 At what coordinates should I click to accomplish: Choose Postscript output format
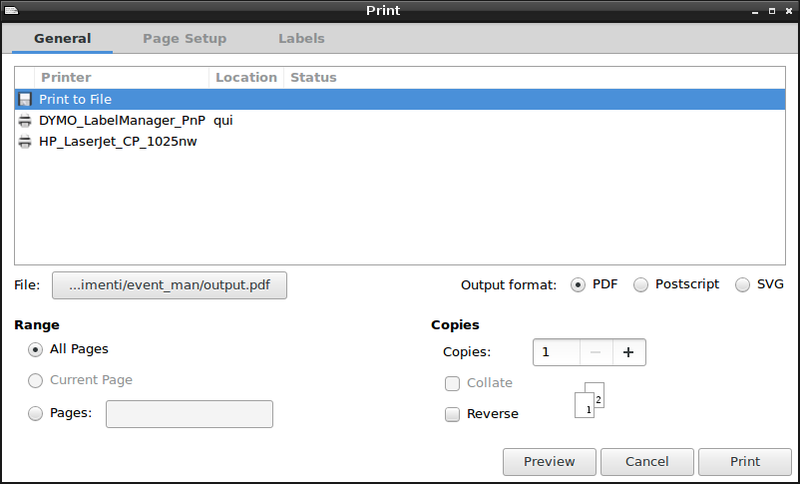pos(641,285)
